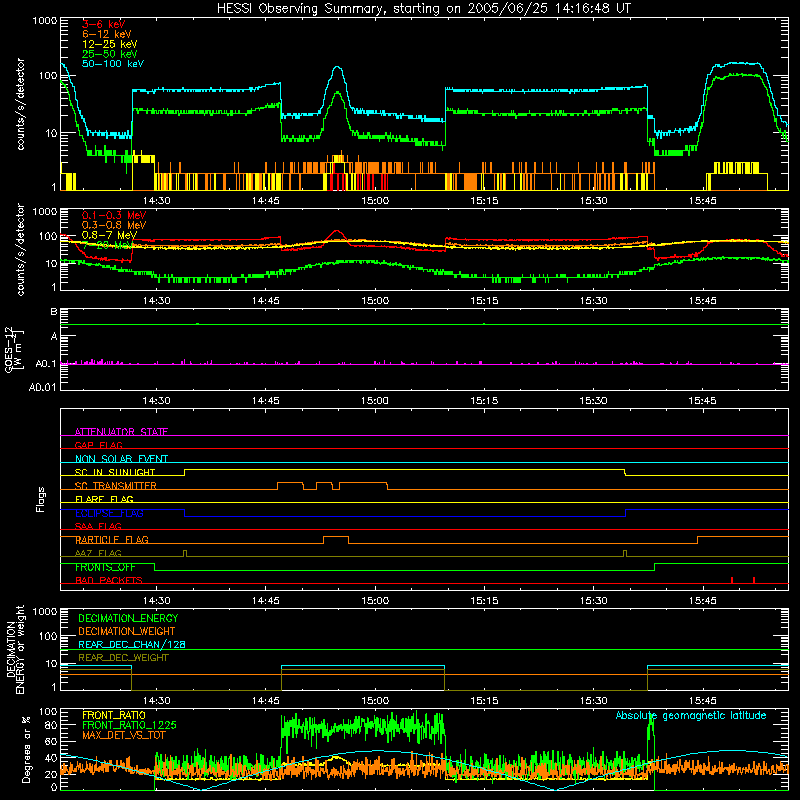Click 14:45 time label under the top plot
Viewport: 800px width, 800px height.
tap(265, 201)
